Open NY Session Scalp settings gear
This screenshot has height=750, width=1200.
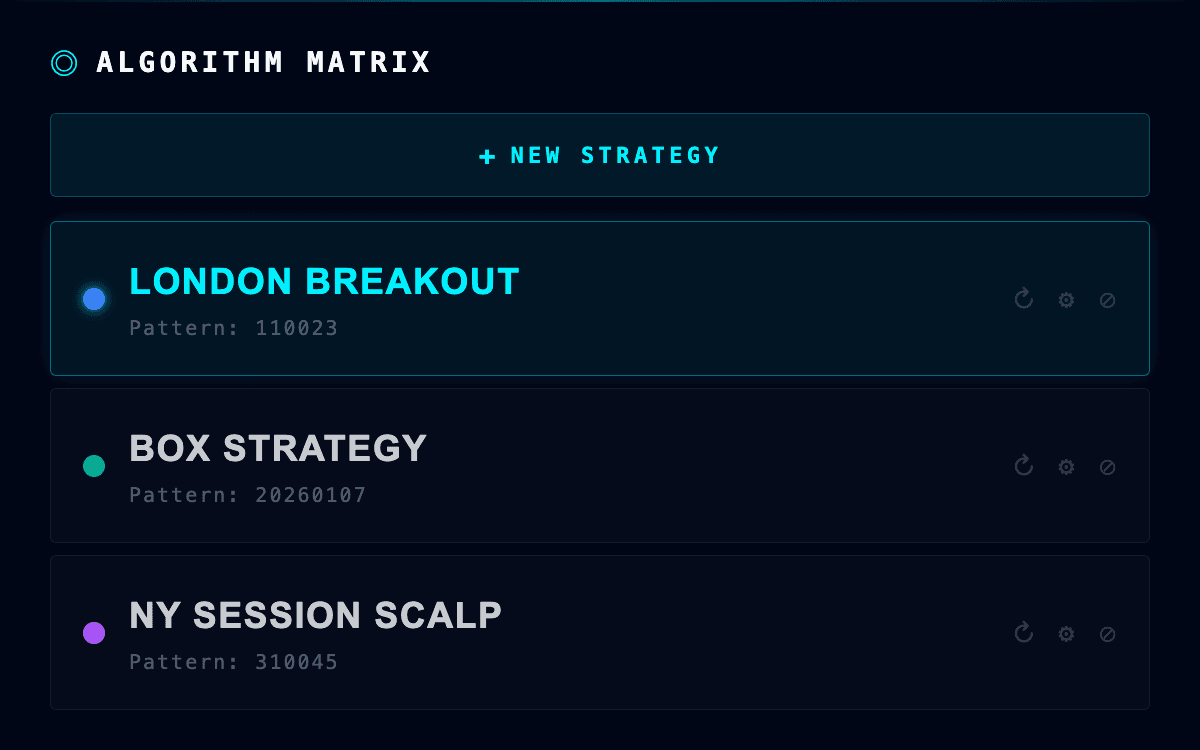click(x=1066, y=634)
